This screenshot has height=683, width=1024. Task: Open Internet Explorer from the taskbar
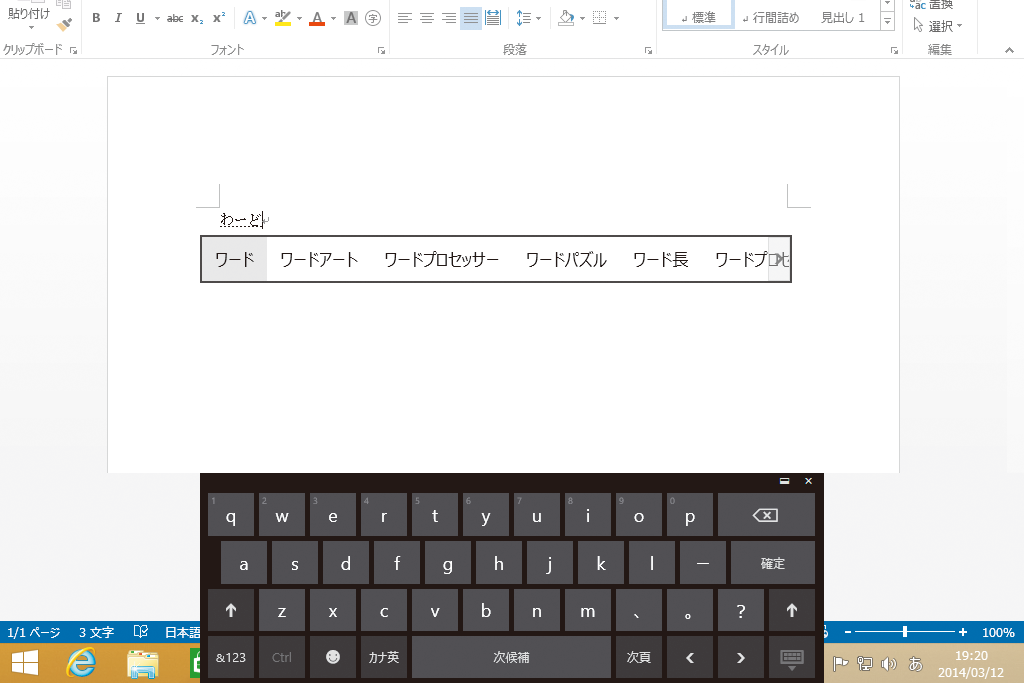coord(81,663)
